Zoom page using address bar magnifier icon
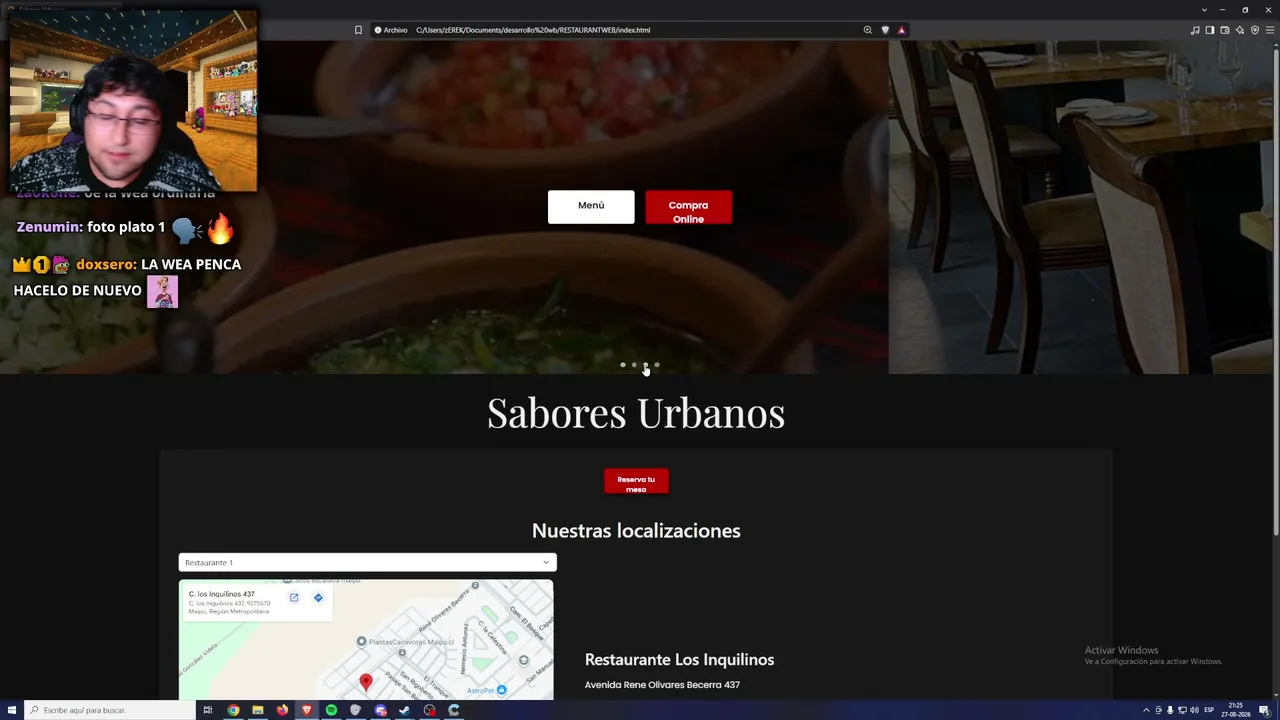Viewport: 1280px width, 720px height. tap(868, 30)
